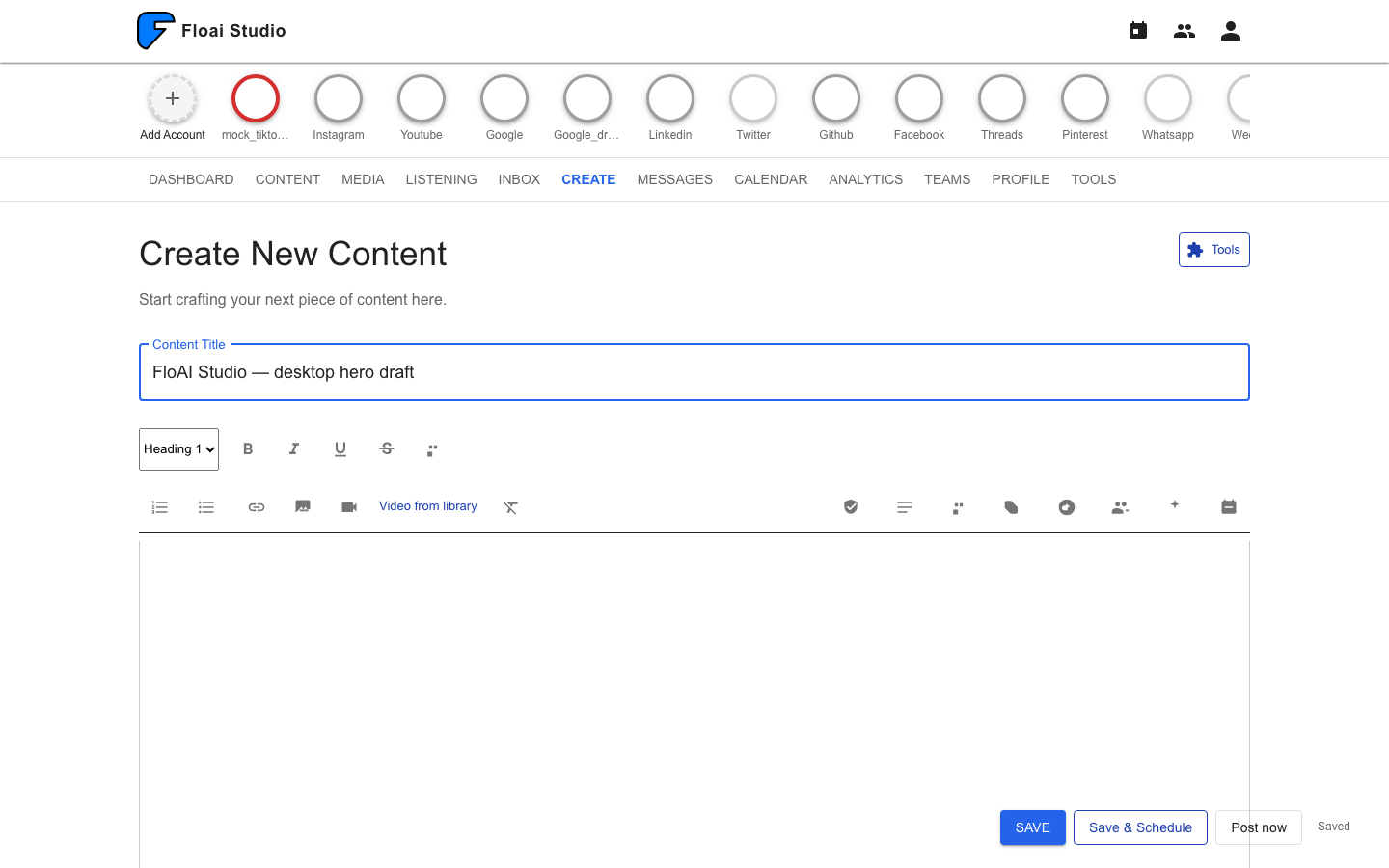Screen dimensions: 1389x868
Task: Select the Twitter account avatar
Action: point(753,98)
